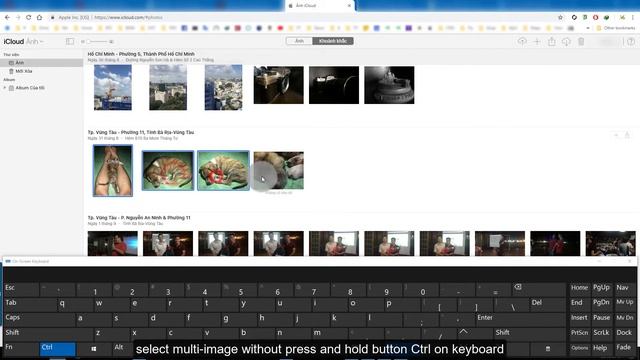The height and width of the screenshot is (360, 640).
Task: Go to the browser home page
Action: pyautogui.click(x=39, y=18)
